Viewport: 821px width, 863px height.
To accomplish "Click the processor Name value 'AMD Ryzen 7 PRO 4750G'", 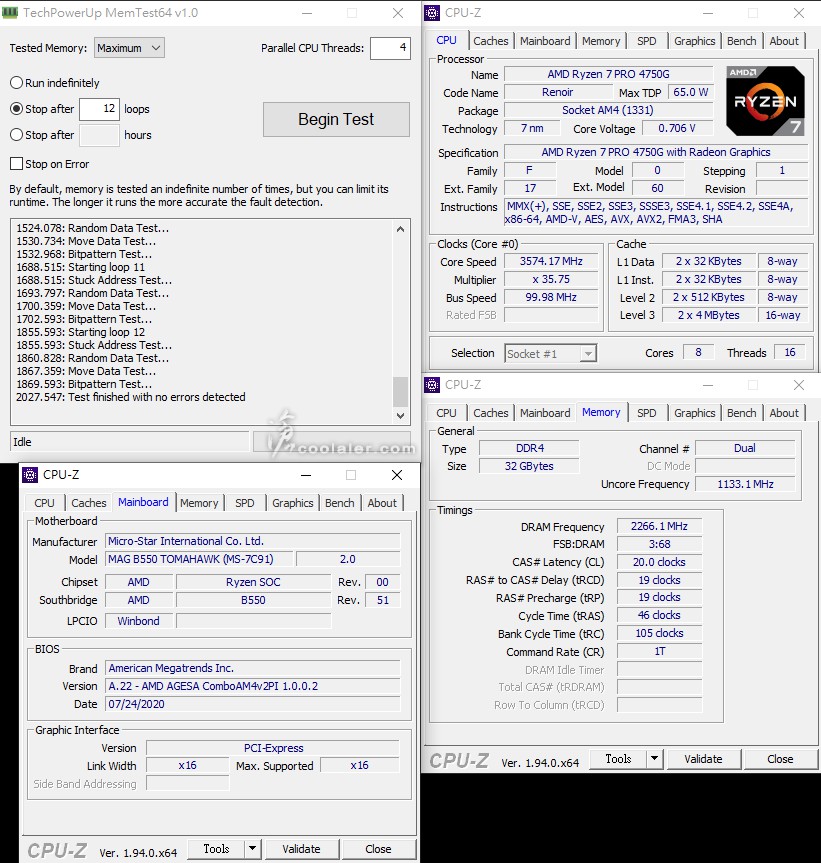I will coord(609,74).
